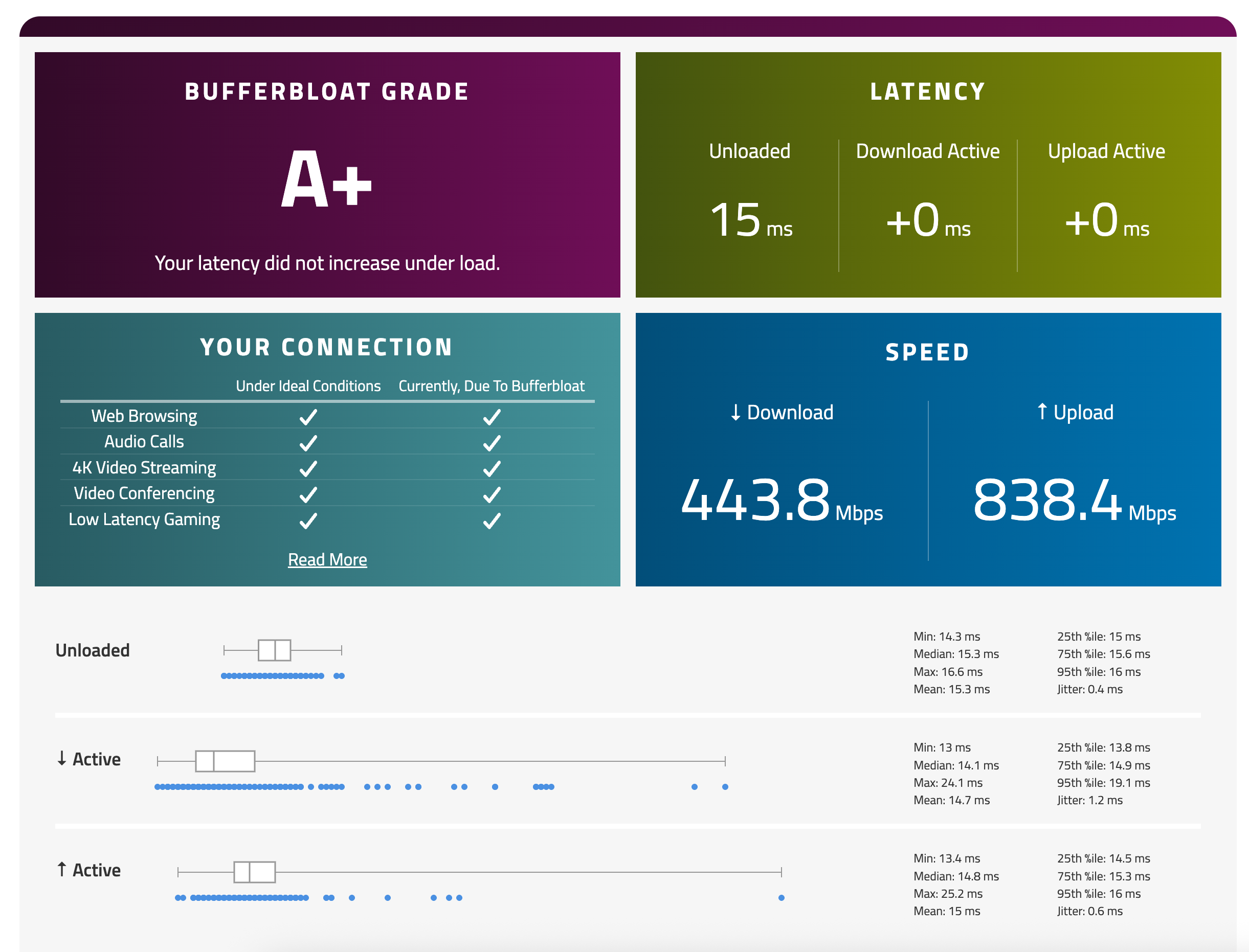Click the 4K Video Streaming row label
The height and width of the screenshot is (952, 1249).
(144, 467)
